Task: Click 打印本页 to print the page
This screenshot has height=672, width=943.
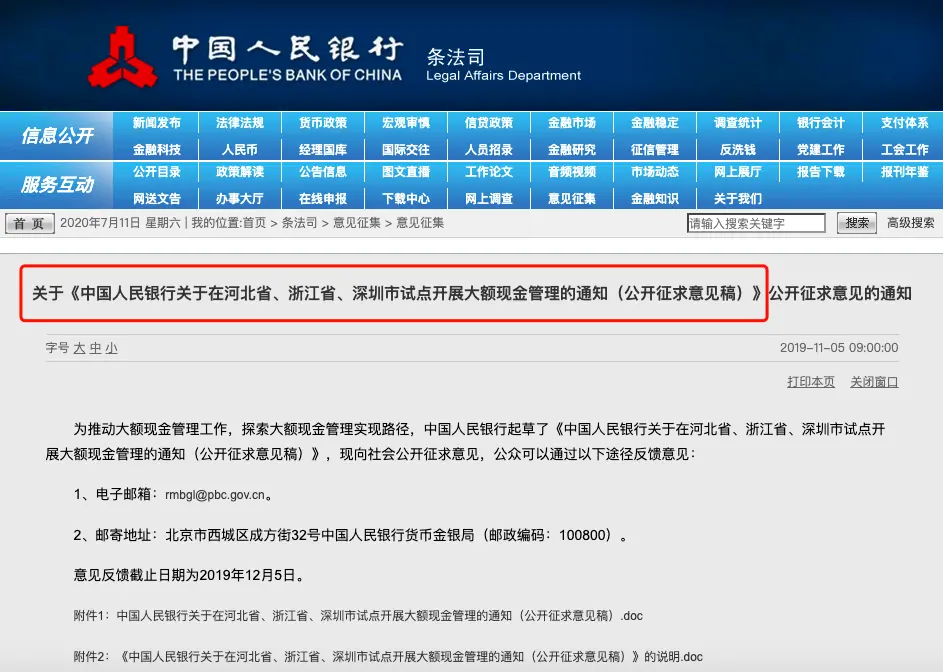Action: 810,382
